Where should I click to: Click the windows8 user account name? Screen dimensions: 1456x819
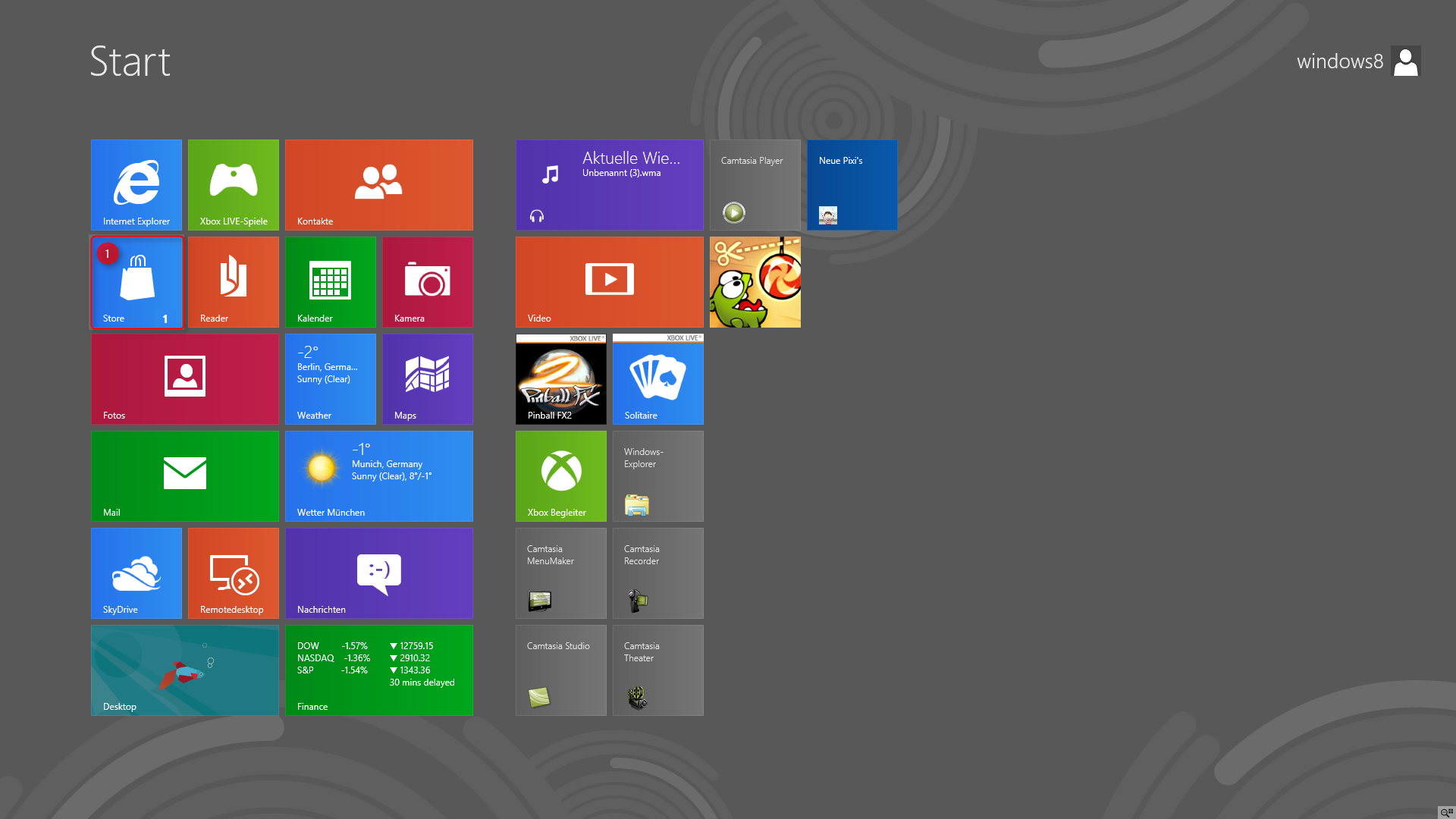(x=1340, y=61)
